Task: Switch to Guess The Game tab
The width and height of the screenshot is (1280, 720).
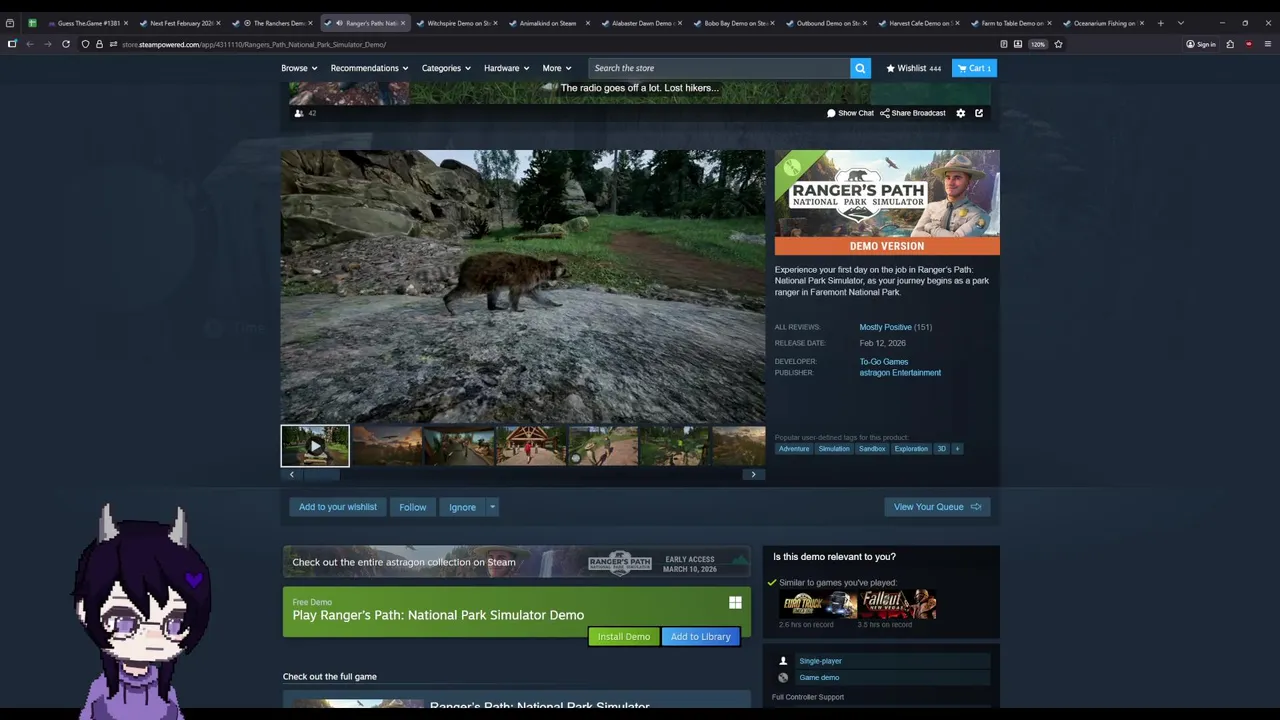Action: pos(87,23)
